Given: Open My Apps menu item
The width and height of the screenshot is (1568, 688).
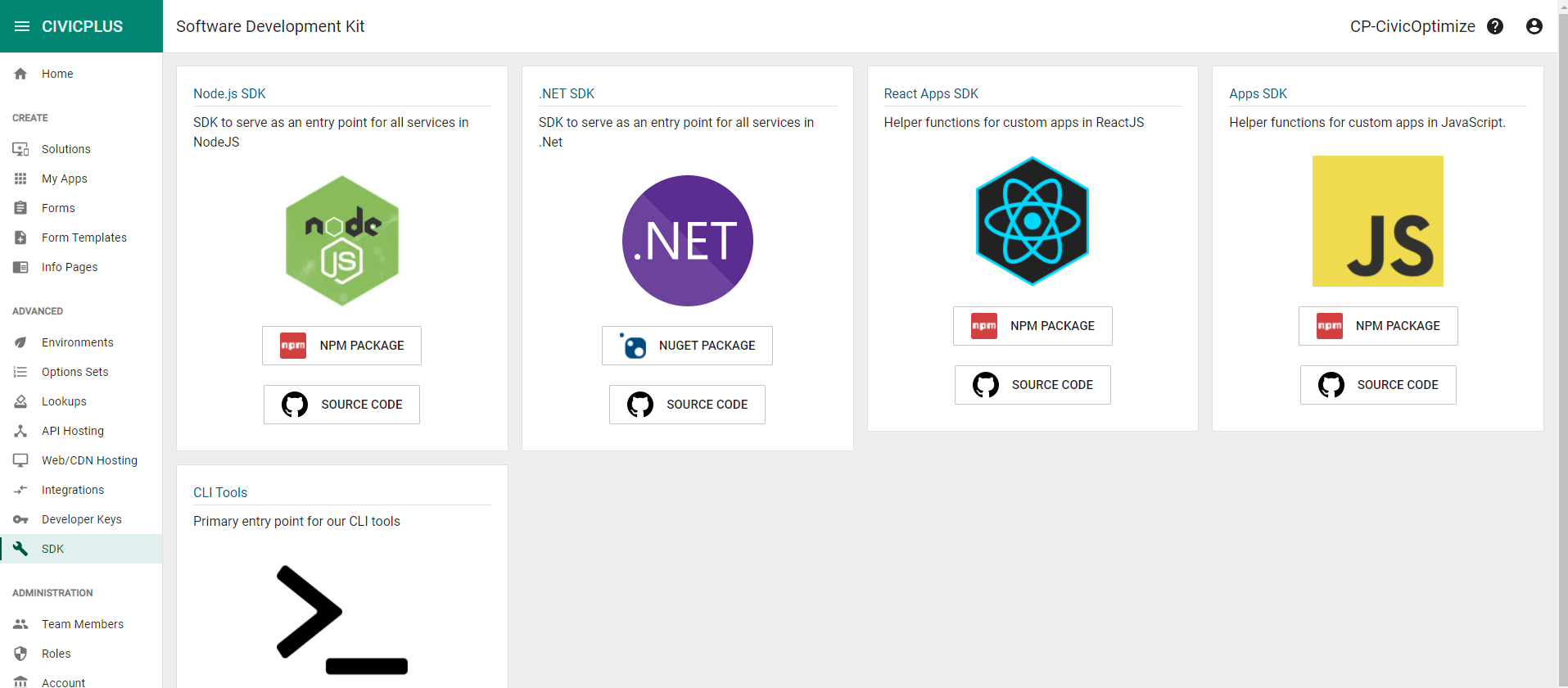Looking at the screenshot, I should click(81, 179).
